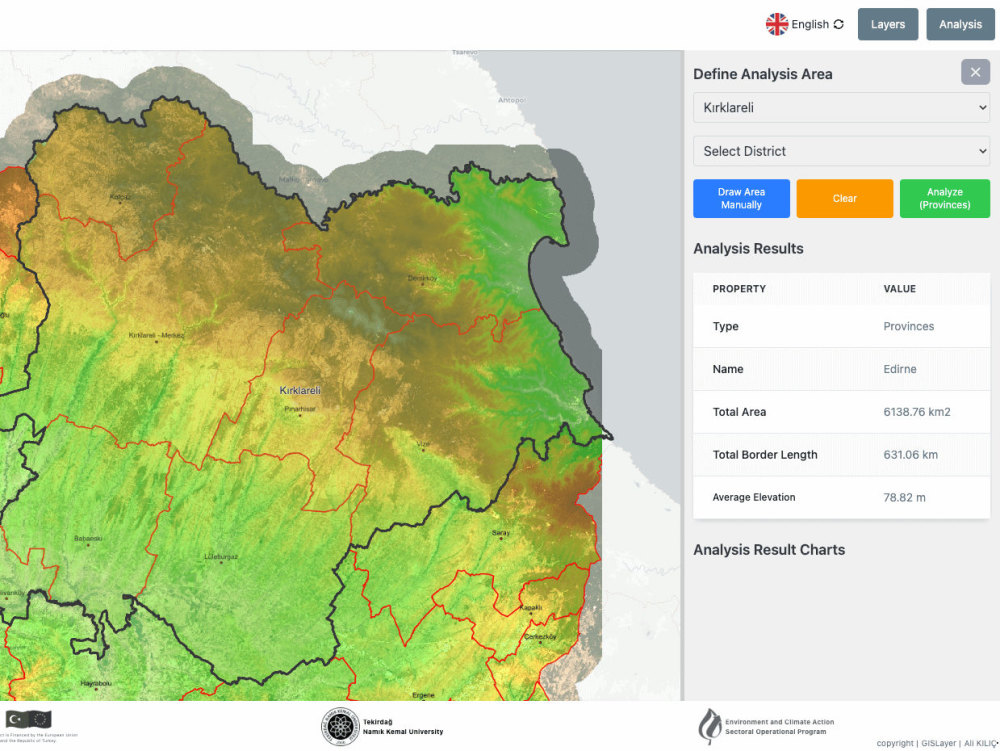
Task: Open the Layers panel
Action: 888,24
